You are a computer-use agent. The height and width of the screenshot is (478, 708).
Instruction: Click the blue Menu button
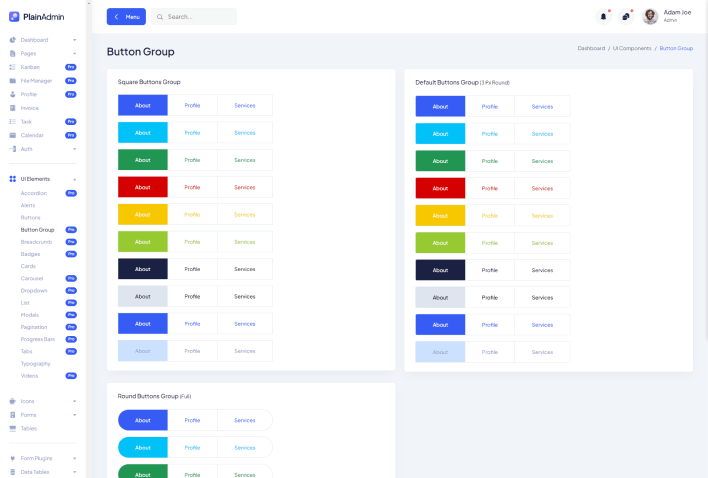[126, 17]
